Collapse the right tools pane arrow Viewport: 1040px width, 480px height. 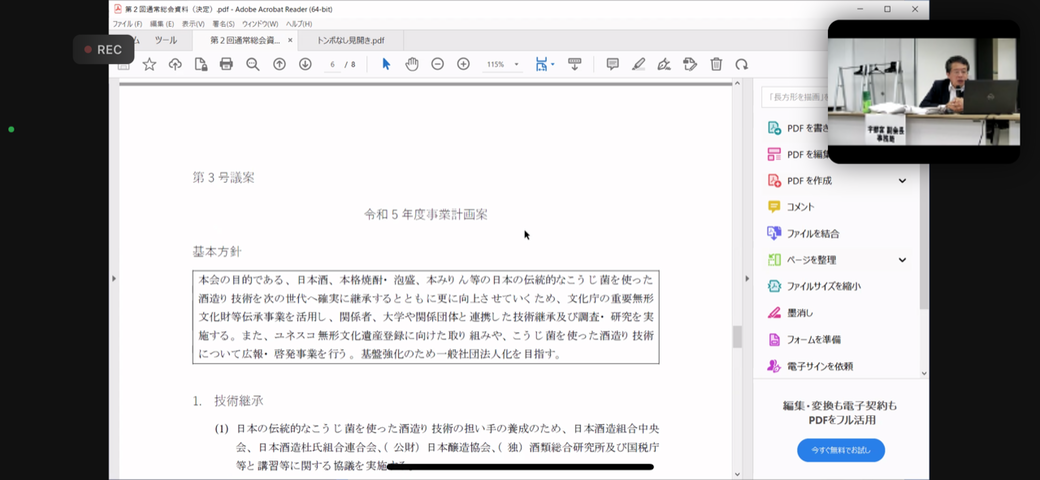point(747,278)
